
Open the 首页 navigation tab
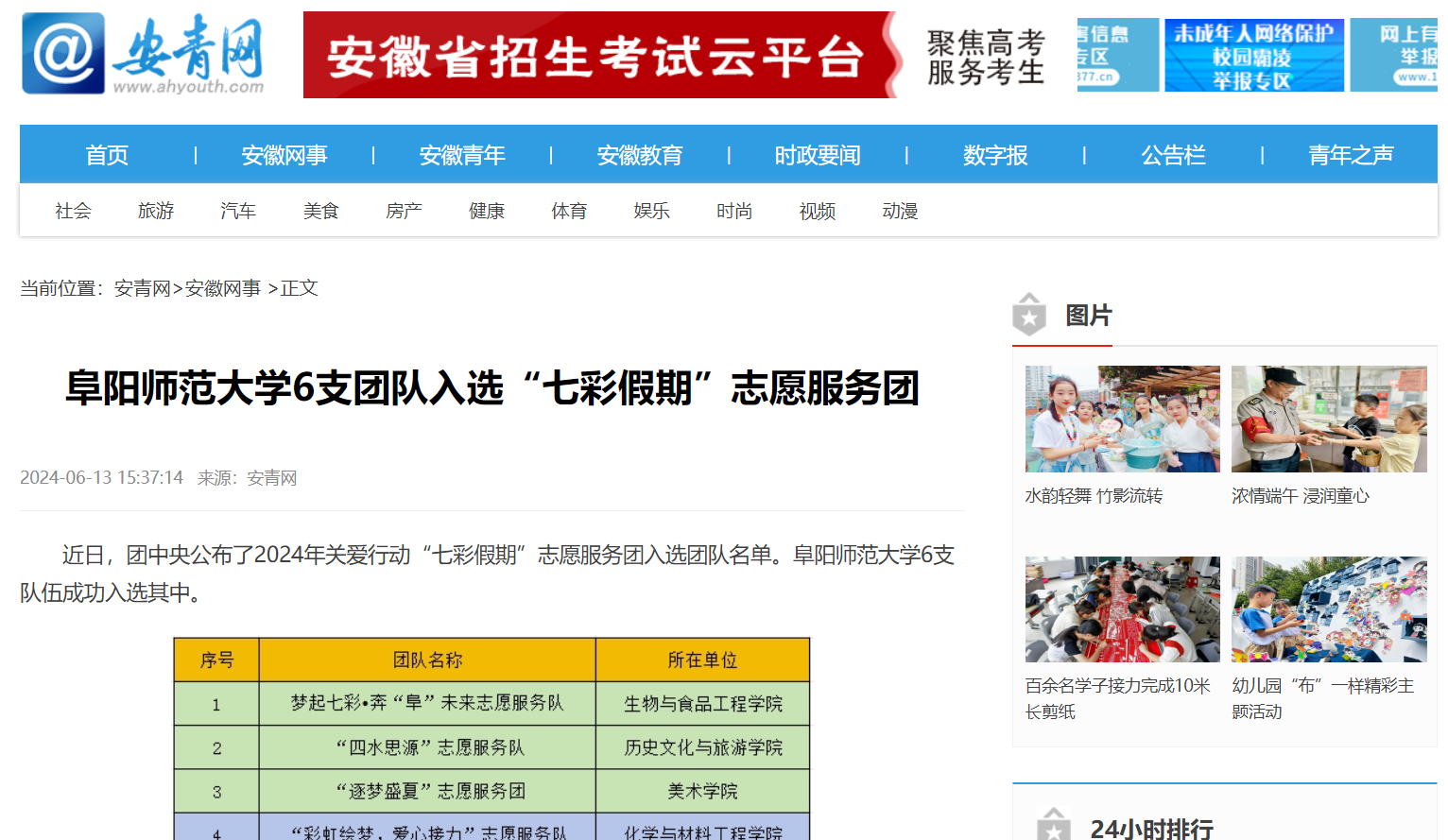tap(107, 155)
